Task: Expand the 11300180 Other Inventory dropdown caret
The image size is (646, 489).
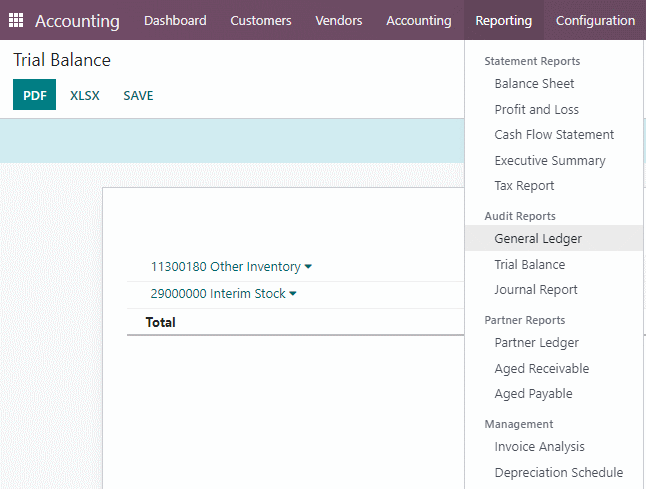Action: coord(308,267)
